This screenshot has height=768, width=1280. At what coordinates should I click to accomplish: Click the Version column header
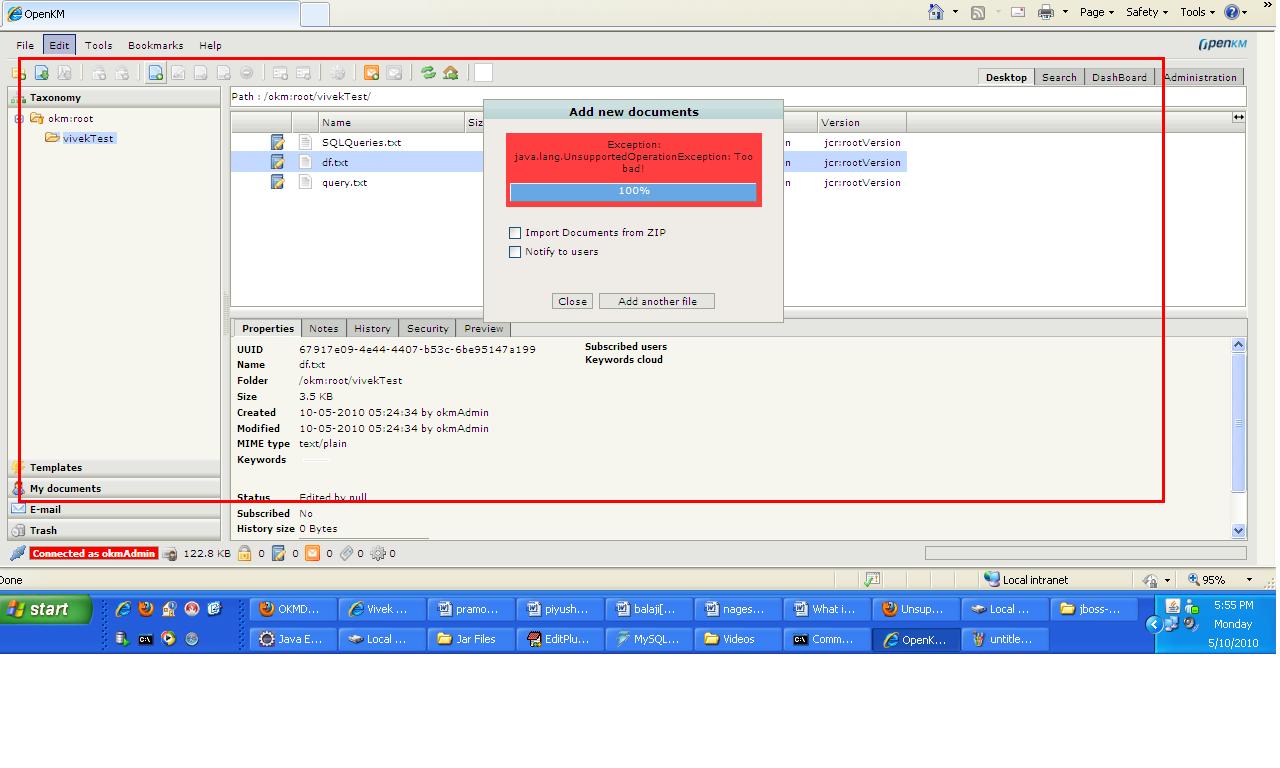coord(862,122)
